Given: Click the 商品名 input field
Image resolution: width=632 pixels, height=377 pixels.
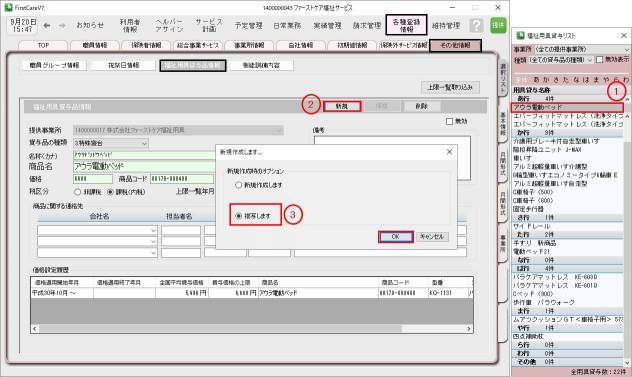Looking at the screenshot, I should 144,166.
